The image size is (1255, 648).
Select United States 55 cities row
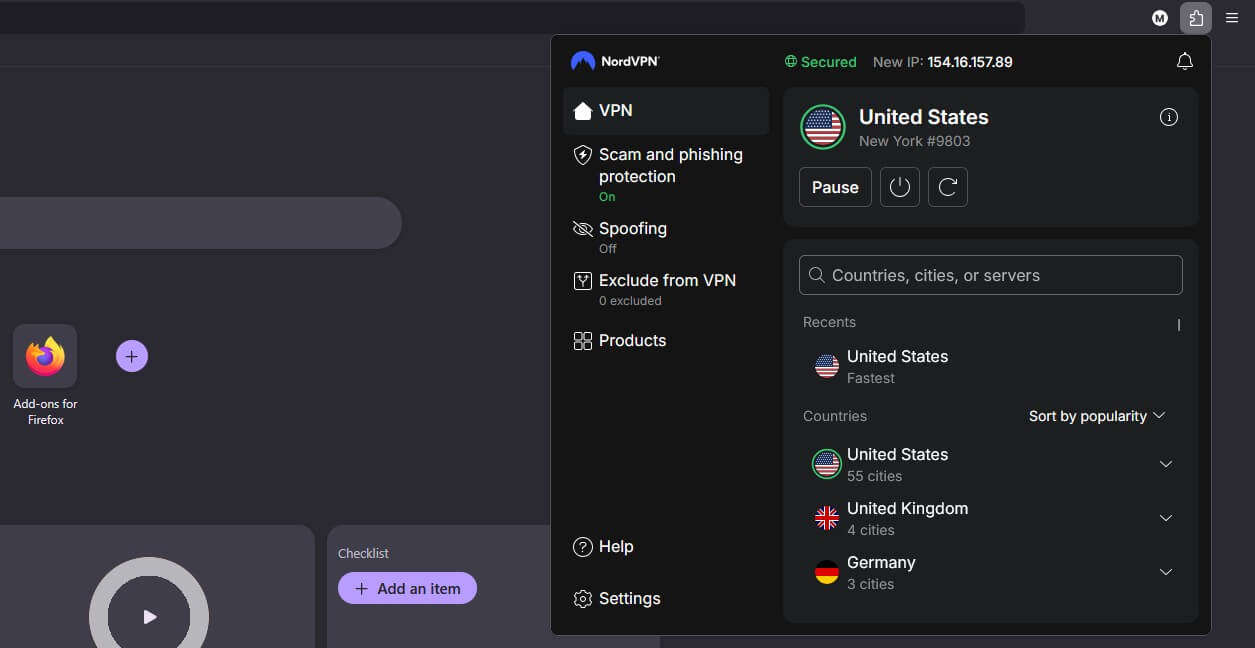coord(990,464)
